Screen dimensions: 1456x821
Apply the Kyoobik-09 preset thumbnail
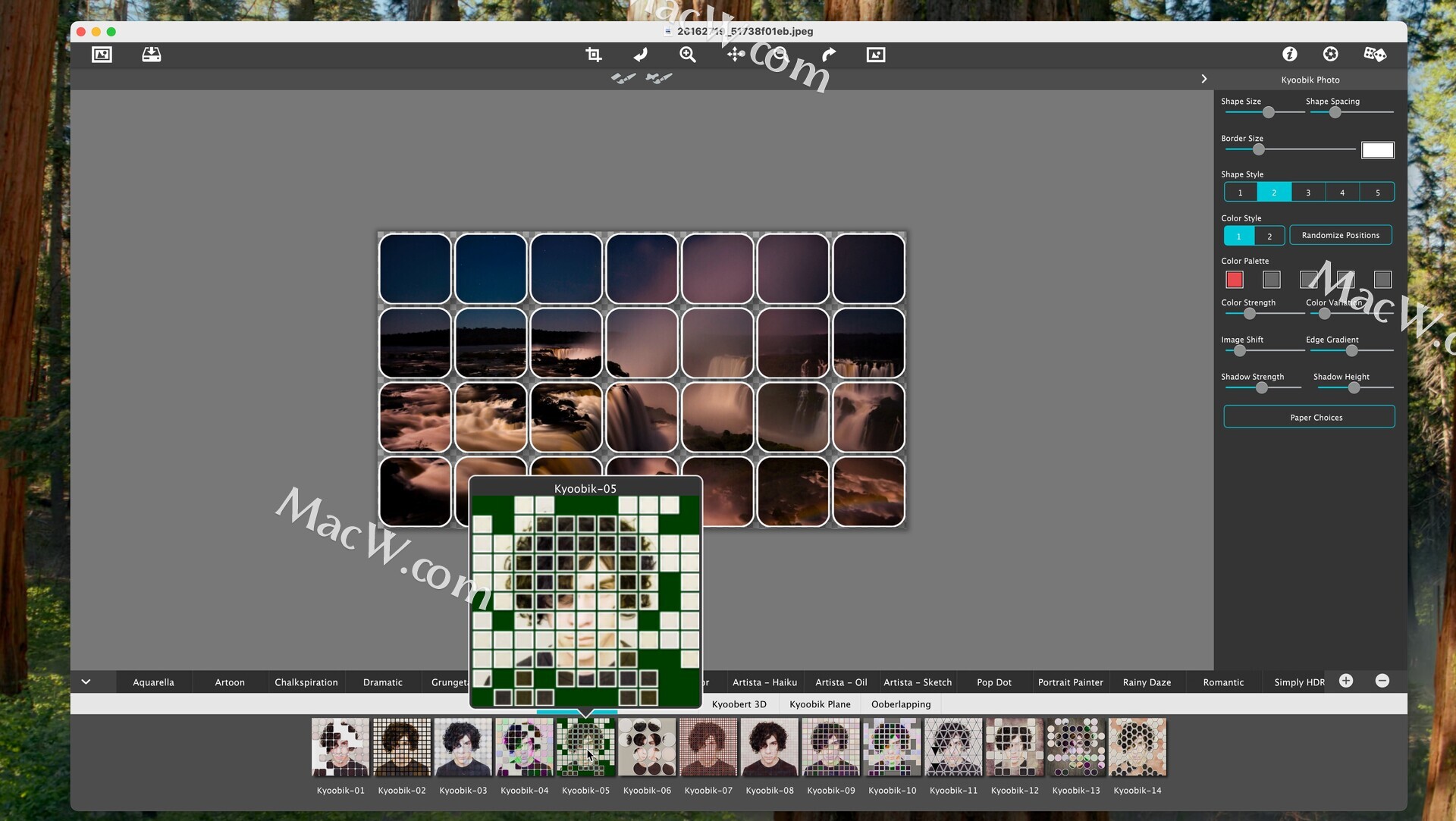[x=831, y=747]
